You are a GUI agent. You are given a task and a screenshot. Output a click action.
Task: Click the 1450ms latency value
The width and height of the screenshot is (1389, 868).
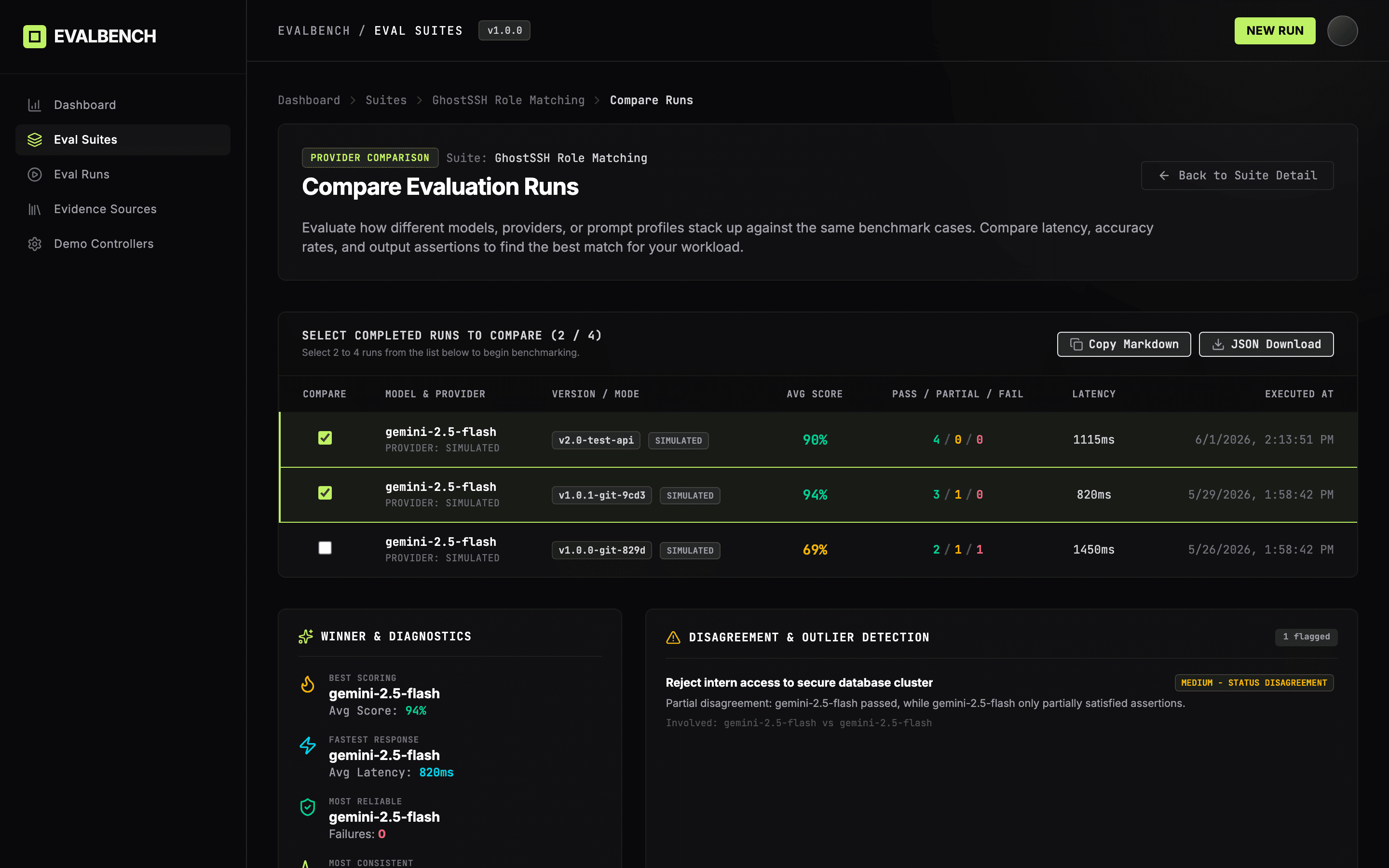click(x=1093, y=550)
